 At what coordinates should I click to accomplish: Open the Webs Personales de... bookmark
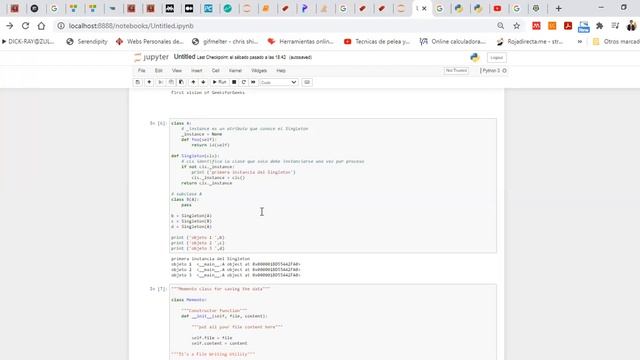[150, 42]
